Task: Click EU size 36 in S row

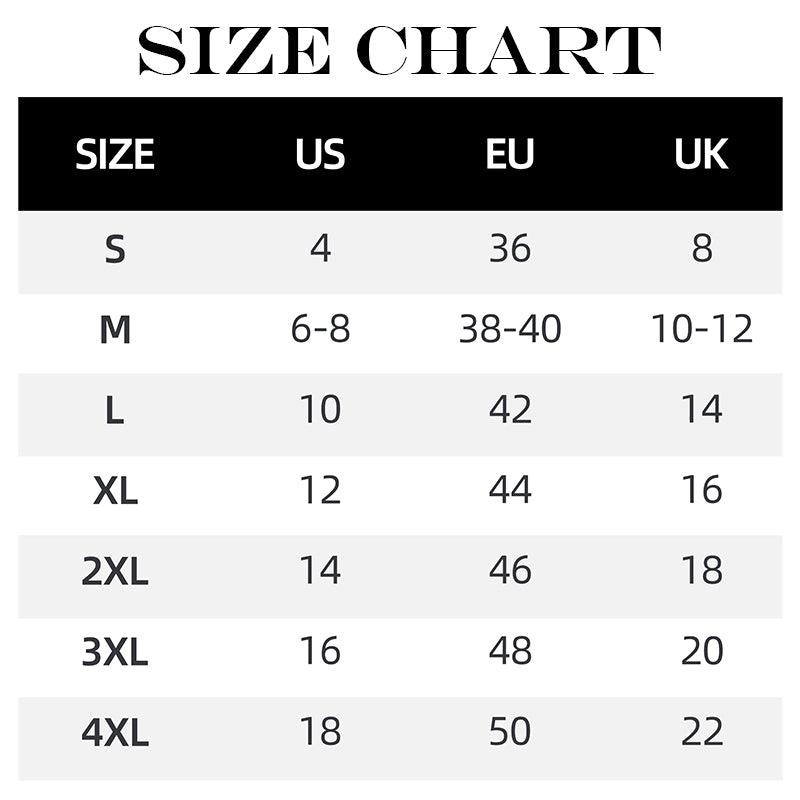Action: tap(510, 249)
